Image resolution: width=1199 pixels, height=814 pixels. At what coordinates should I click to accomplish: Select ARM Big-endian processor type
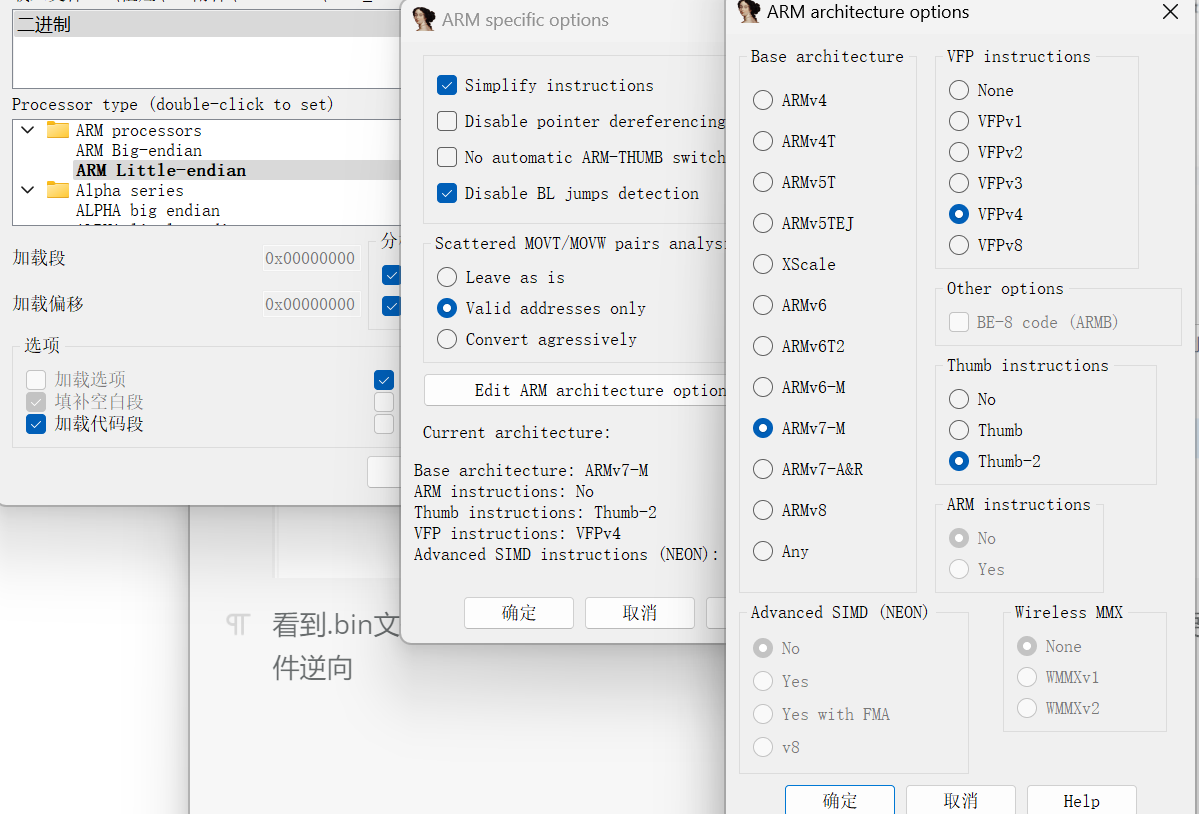click(x=138, y=151)
